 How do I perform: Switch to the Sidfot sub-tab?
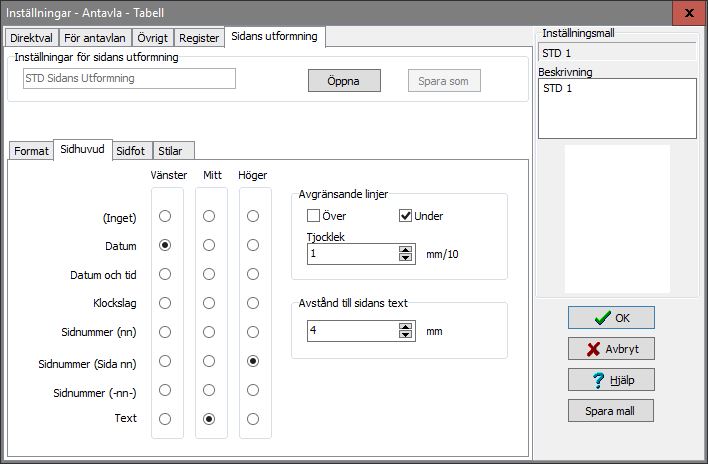click(130, 151)
